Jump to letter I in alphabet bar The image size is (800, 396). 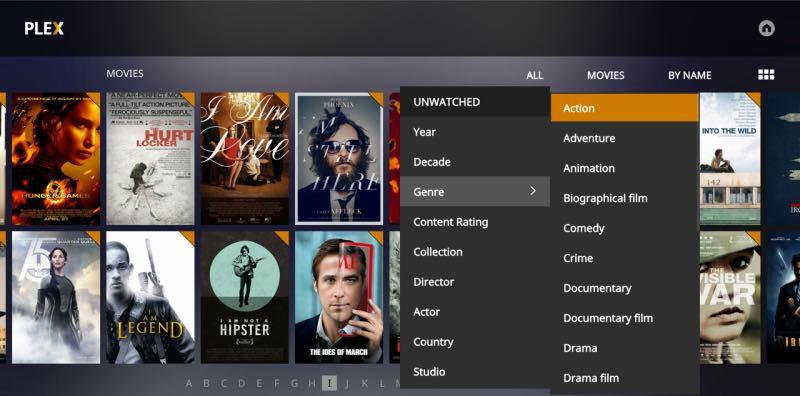(x=329, y=383)
